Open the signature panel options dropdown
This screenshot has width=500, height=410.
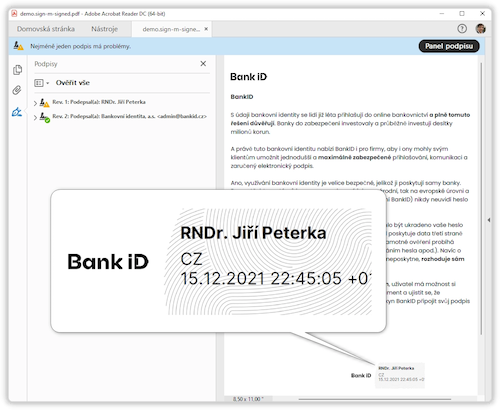42,83
